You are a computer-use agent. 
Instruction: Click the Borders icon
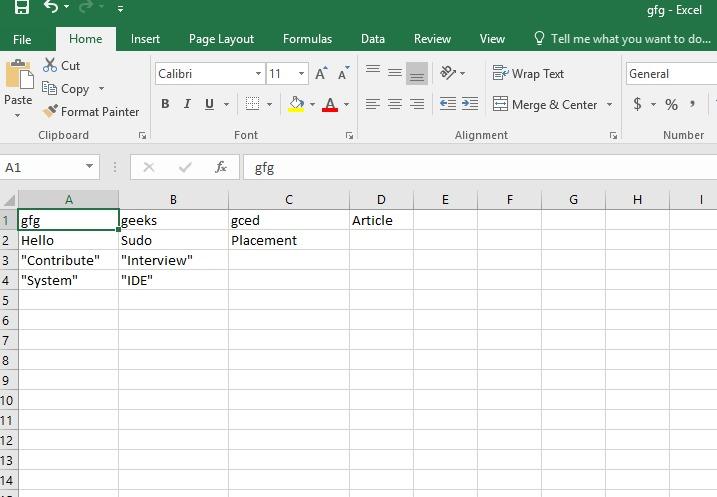pos(252,104)
